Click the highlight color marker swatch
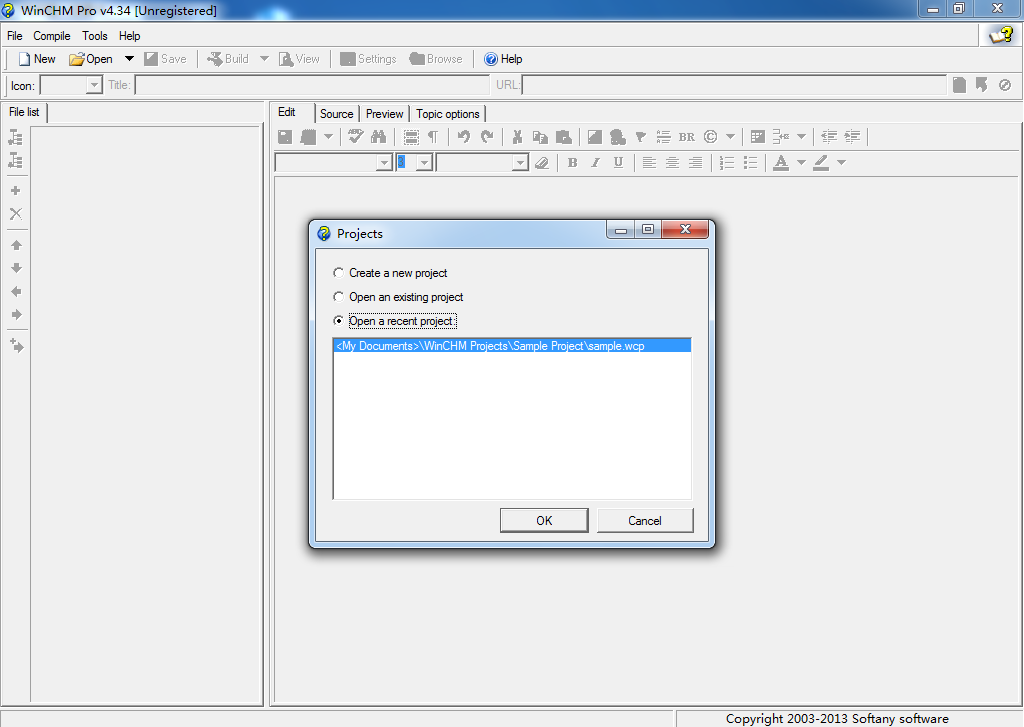The height and width of the screenshot is (727, 1024). (x=822, y=163)
